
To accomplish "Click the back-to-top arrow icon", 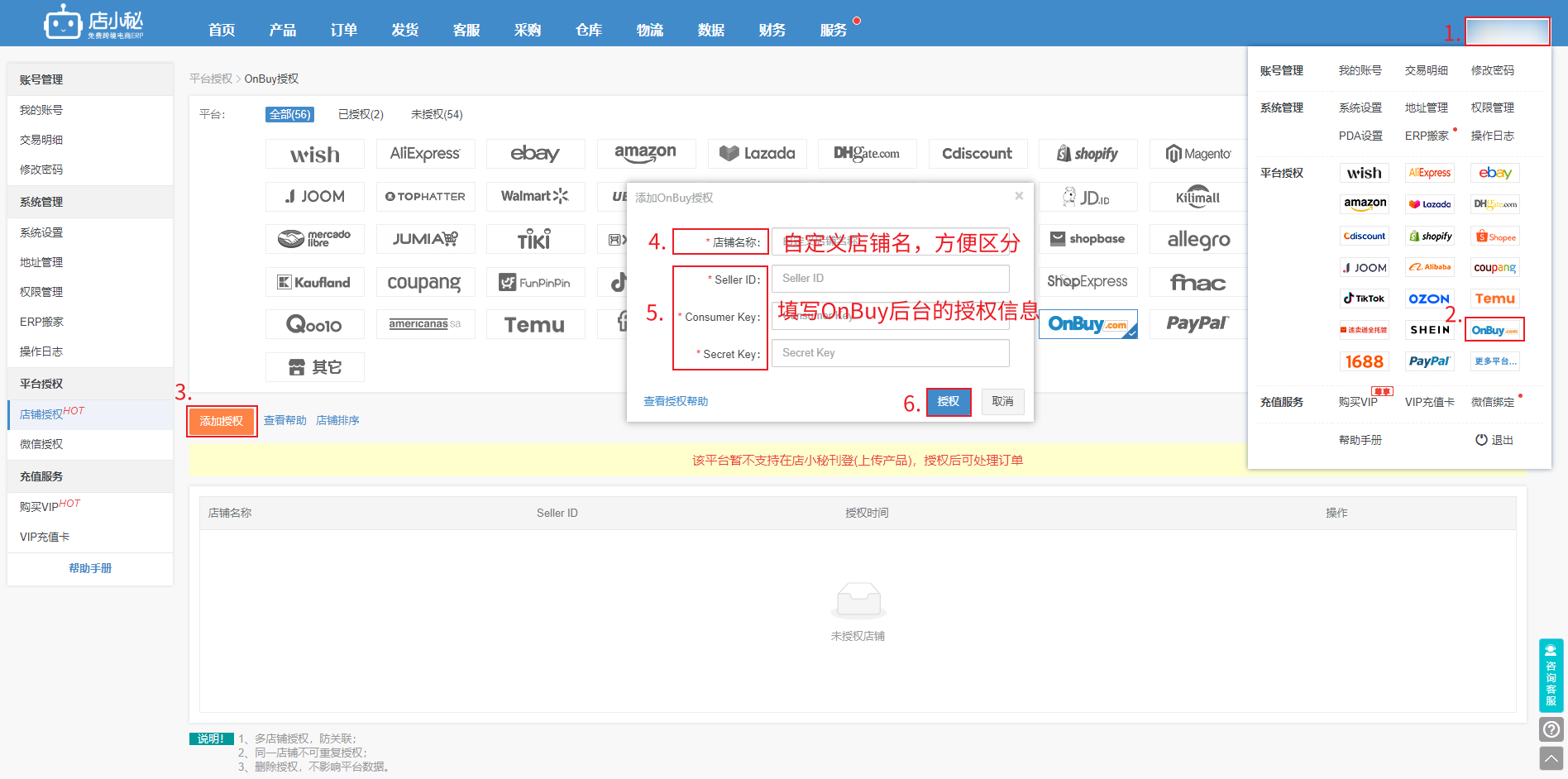I will 1551,758.
